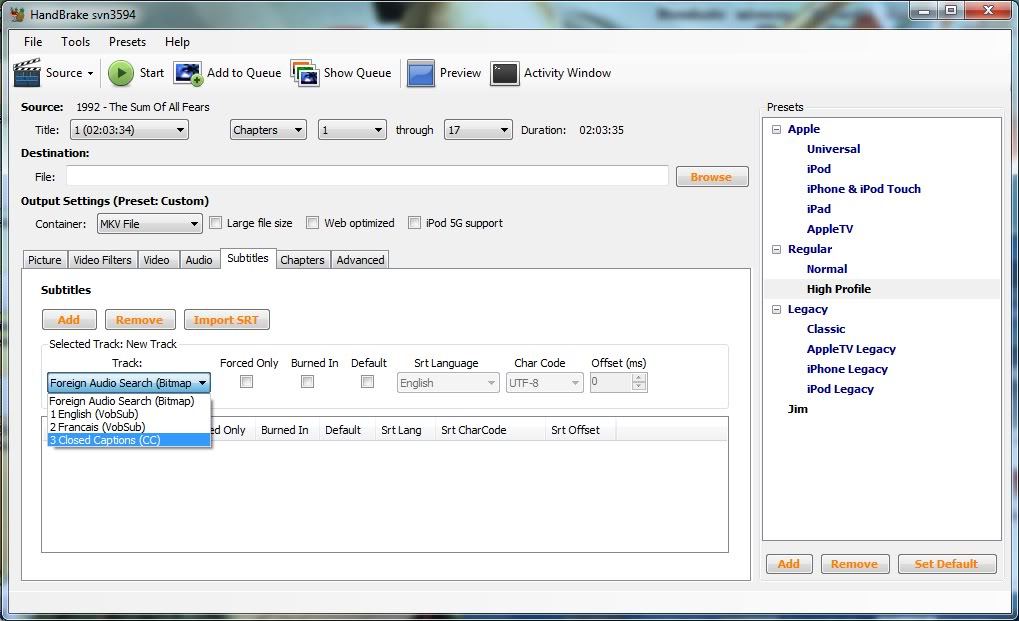The width and height of the screenshot is (1019, 621).
Task: Select the AppleTV Legacy preset
Action: tap(851, 349)
